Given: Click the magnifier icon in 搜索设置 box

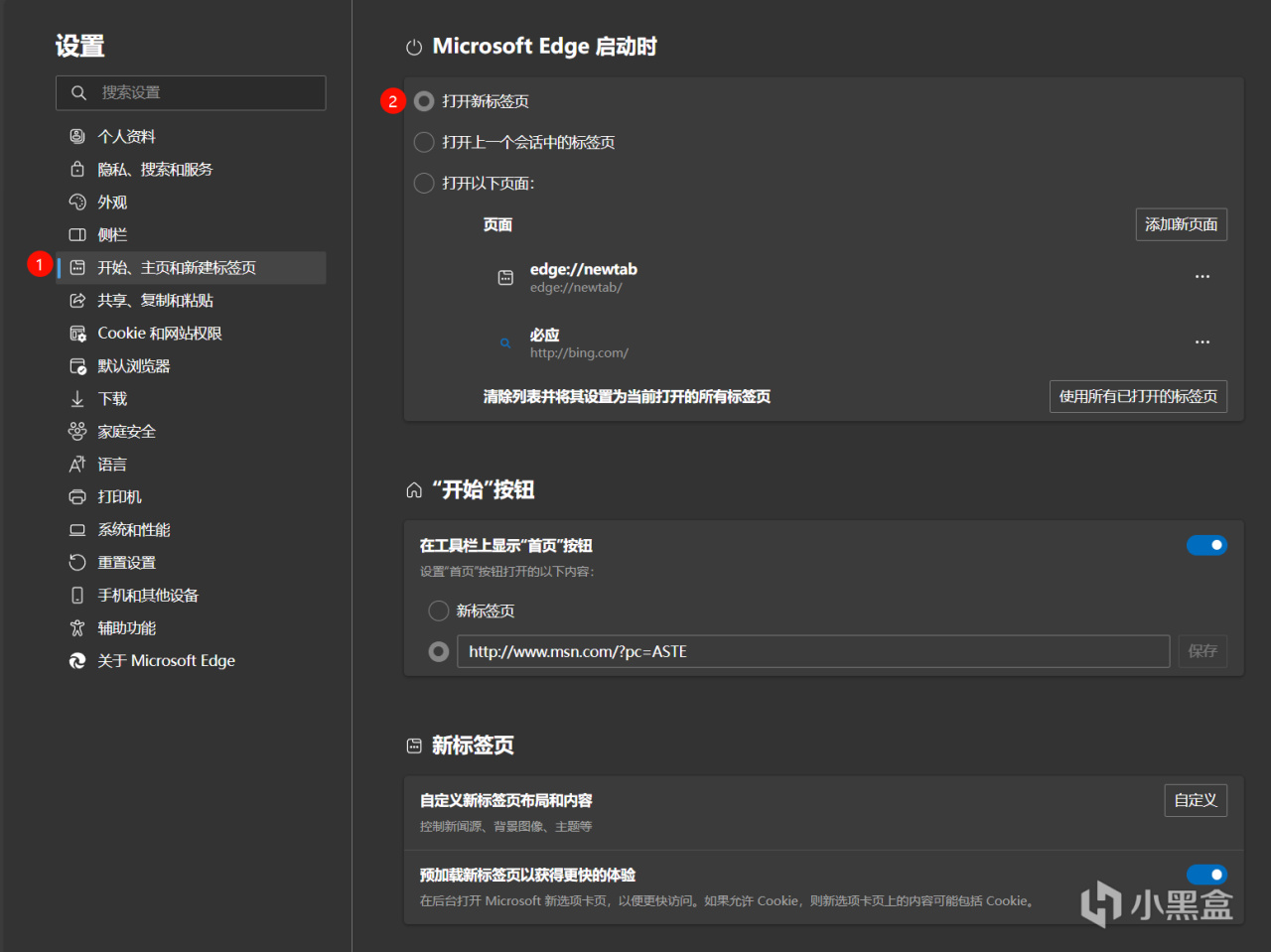Looking at the screenshot, I should click(x=79, y=92).
